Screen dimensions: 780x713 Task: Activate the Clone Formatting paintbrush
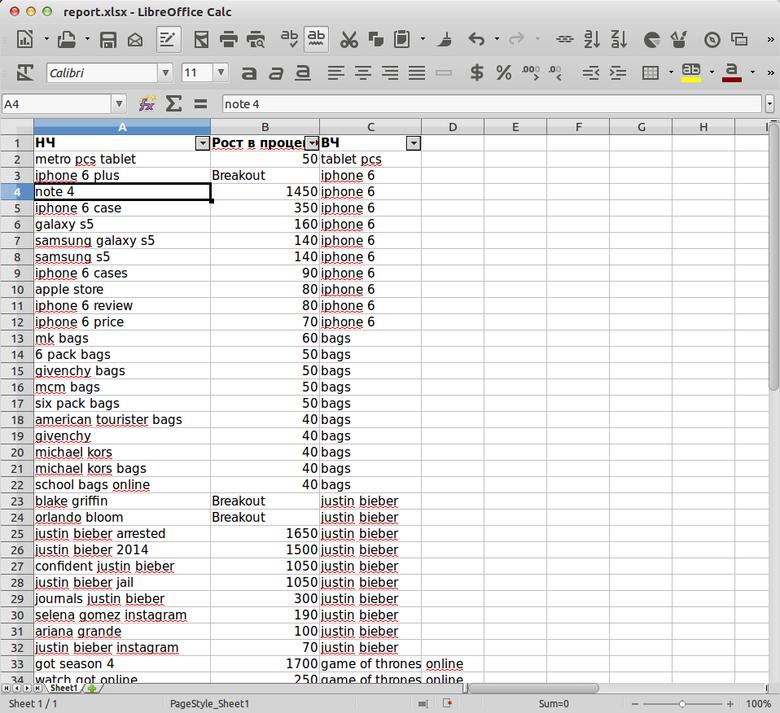[x=445, y=39]
